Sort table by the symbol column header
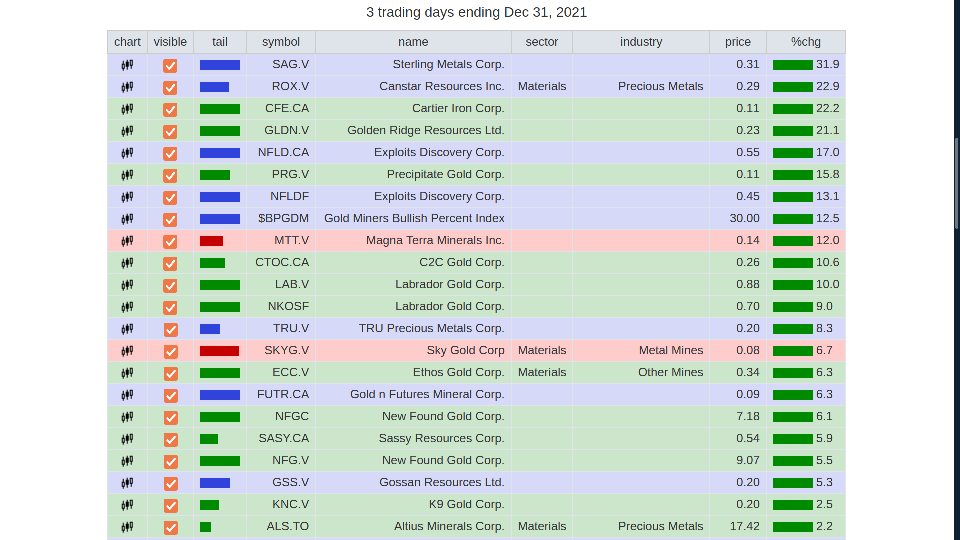This screenshot has width=960, height=540. point(280,42)
